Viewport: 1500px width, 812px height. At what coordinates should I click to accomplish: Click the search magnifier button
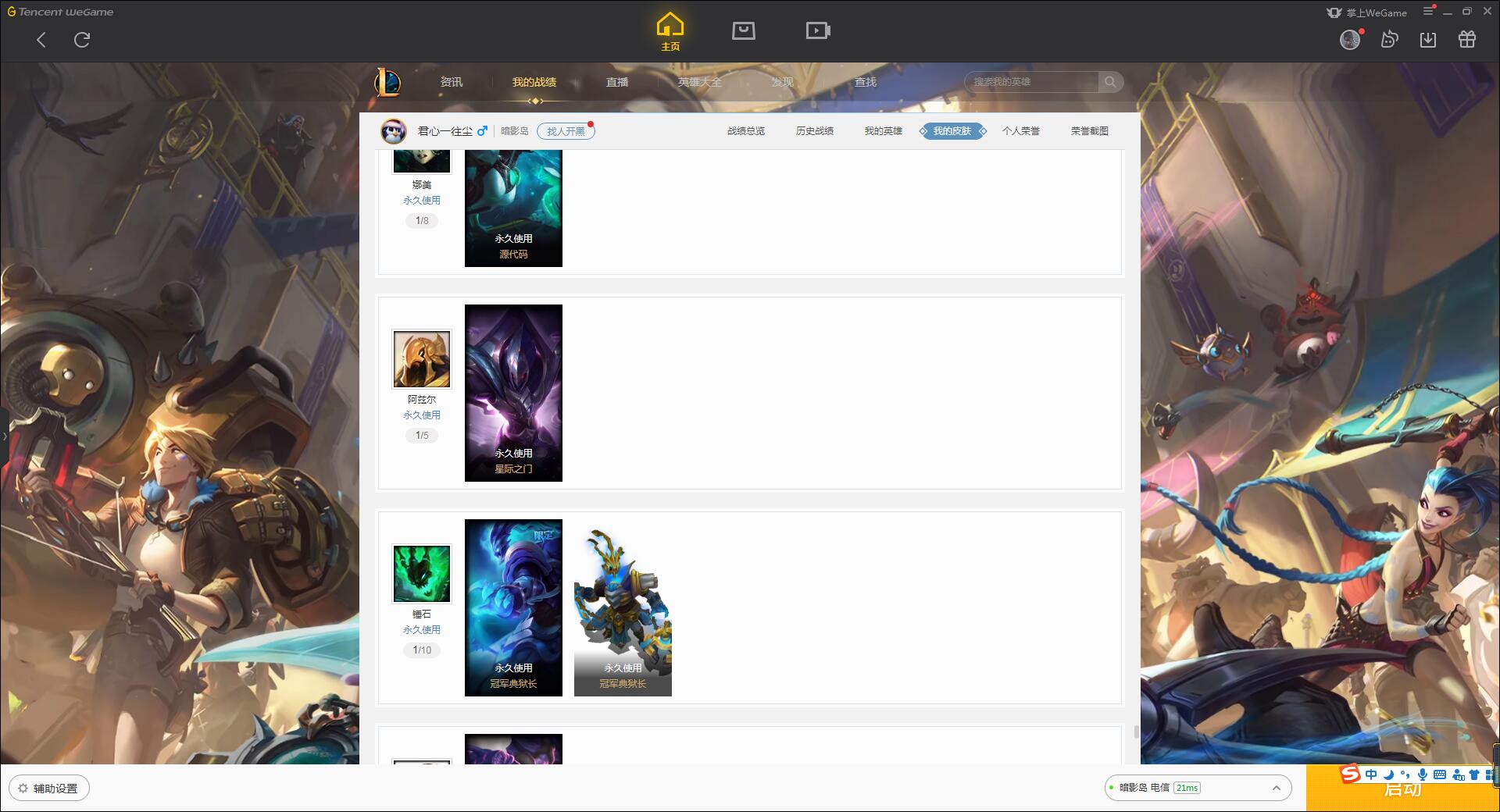tap(1110, 82)
